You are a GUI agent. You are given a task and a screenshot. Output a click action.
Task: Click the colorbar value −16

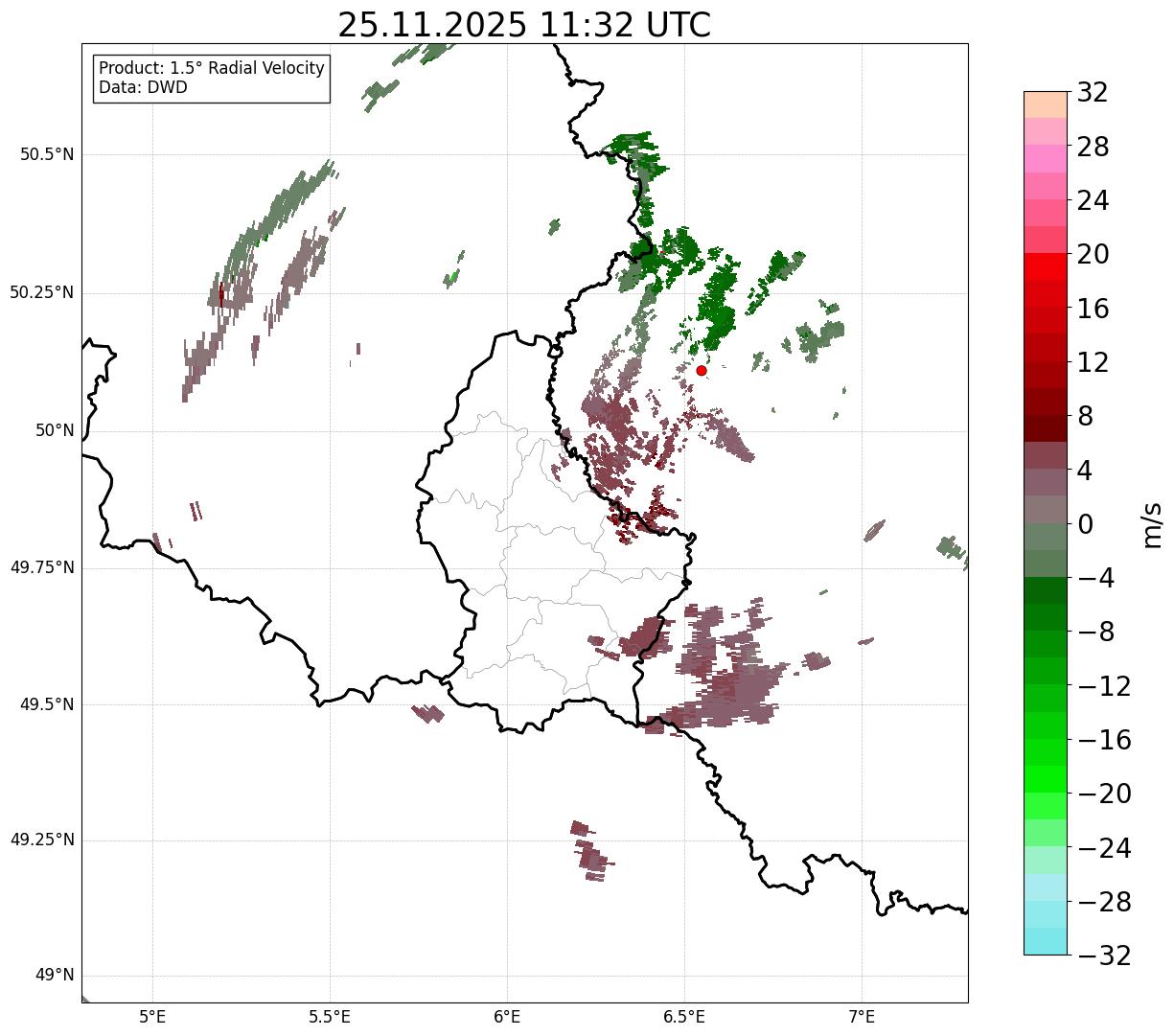1104,740
